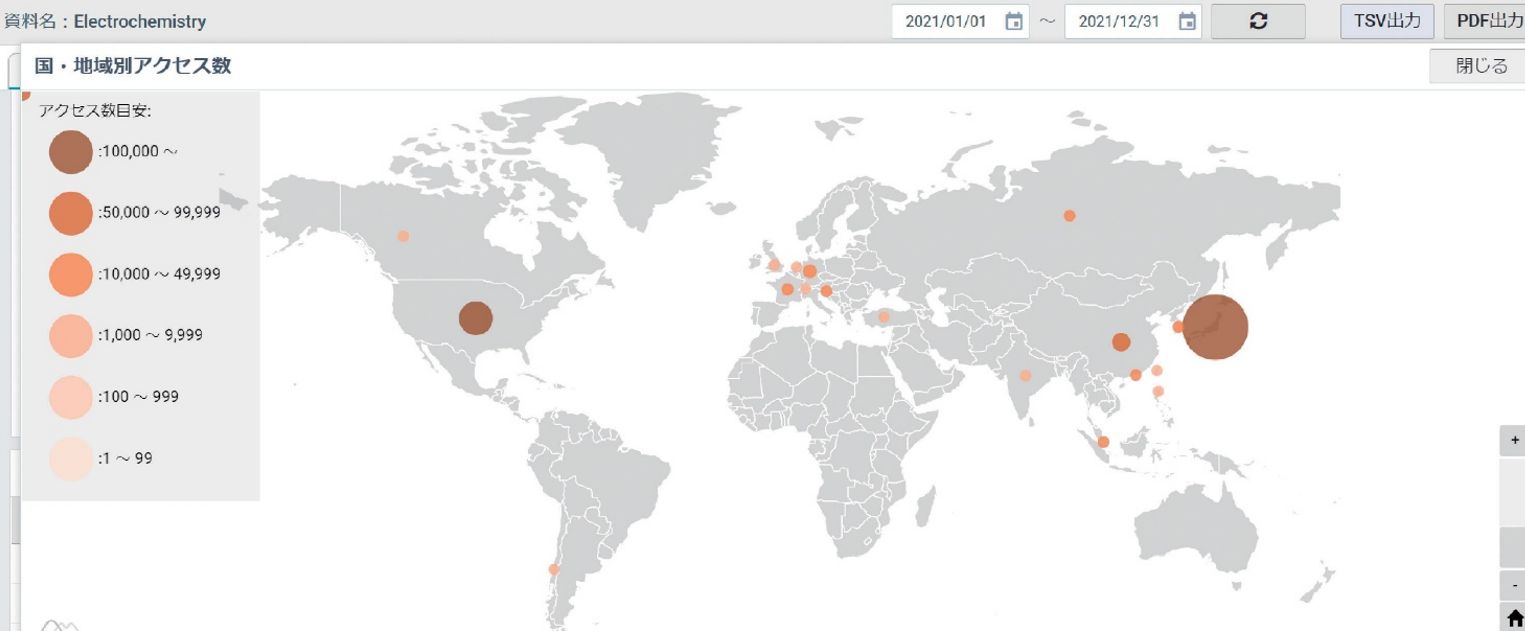Click the Philippines access bubble
This screenshot has height=632, width=1525.
point(1158,391)
